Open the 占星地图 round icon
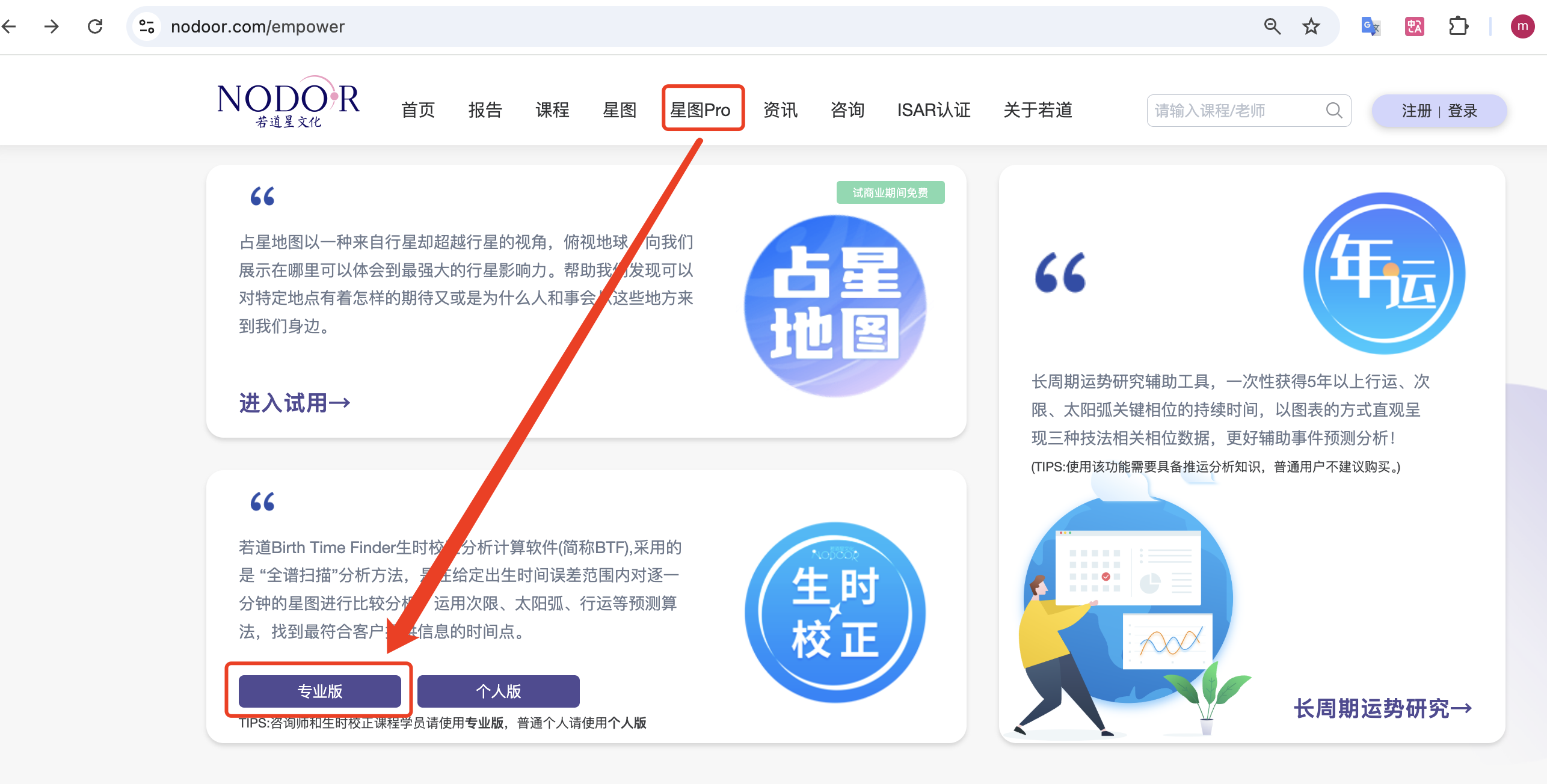Image resolution: width=1547 pixels, height=784 pixels. tap(835, 305)
